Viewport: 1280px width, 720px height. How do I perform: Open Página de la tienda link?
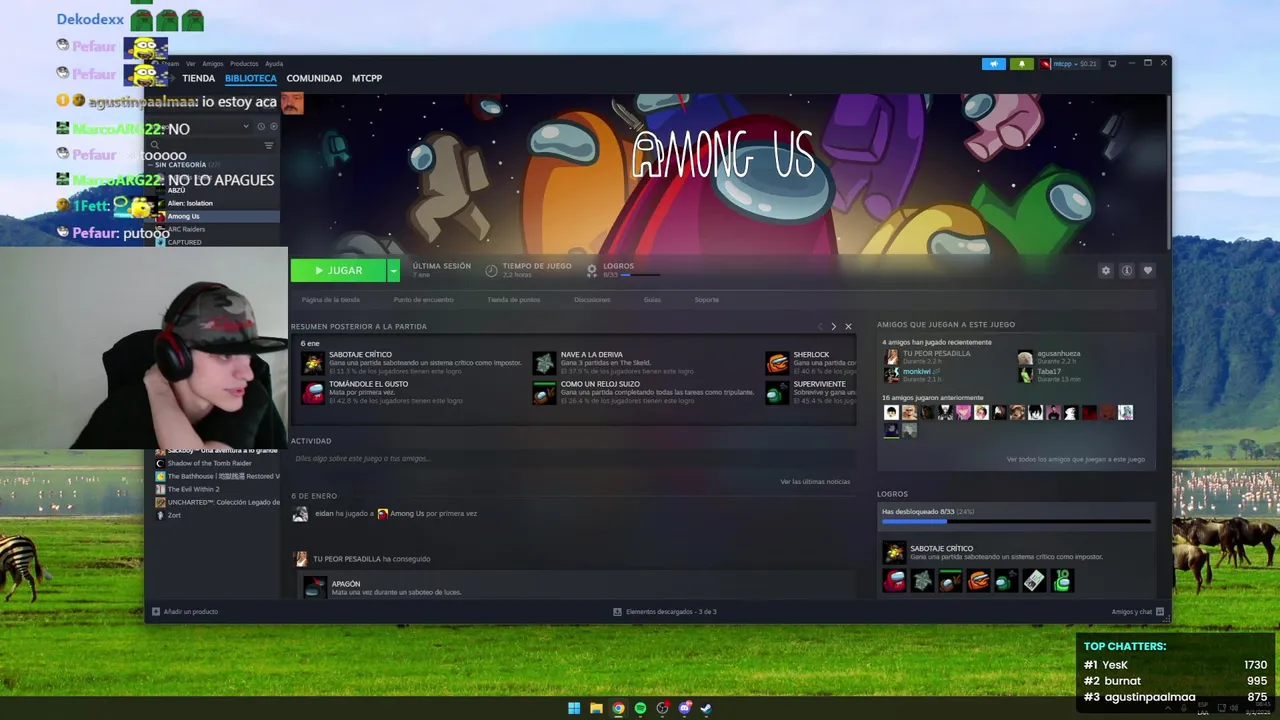[x=331, y=300]
